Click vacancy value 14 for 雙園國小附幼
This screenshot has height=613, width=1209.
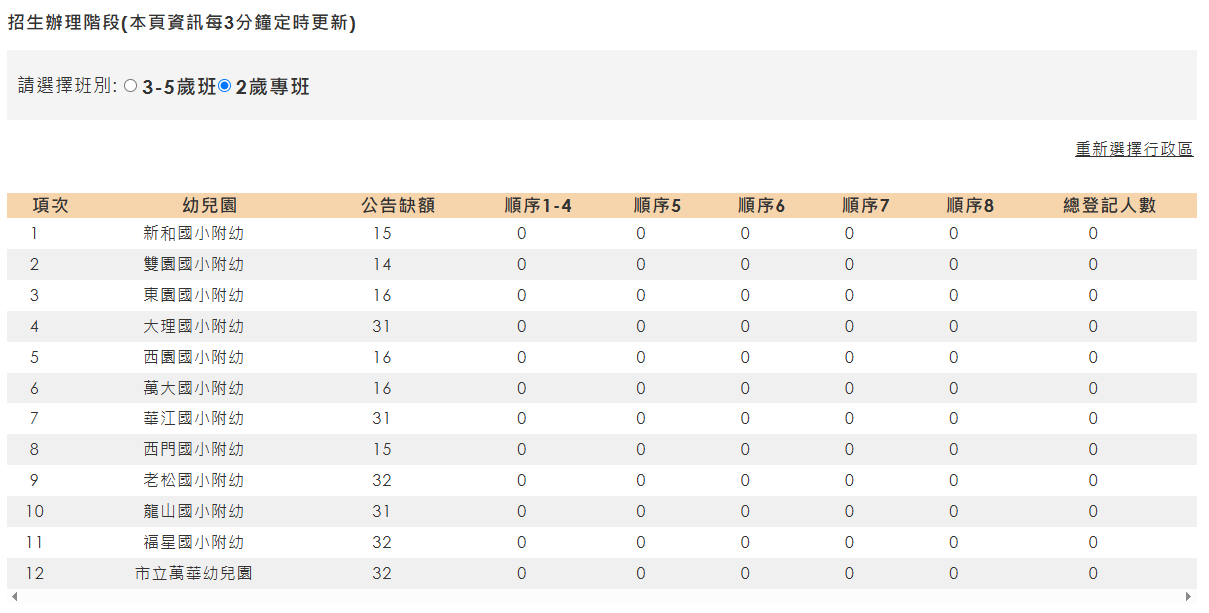(382, 264)
